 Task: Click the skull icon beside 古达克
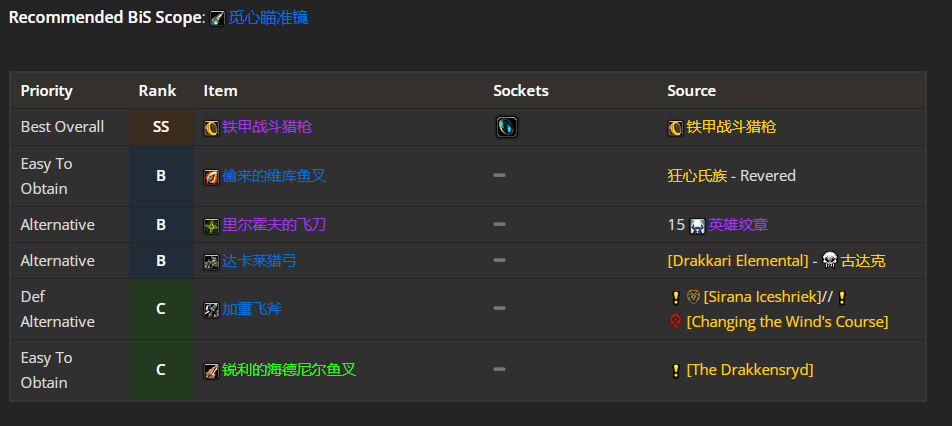(829, 261)
